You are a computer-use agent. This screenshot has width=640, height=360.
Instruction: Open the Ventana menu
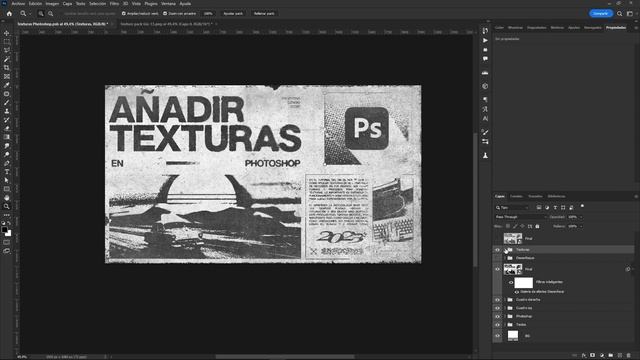point(168,4)
